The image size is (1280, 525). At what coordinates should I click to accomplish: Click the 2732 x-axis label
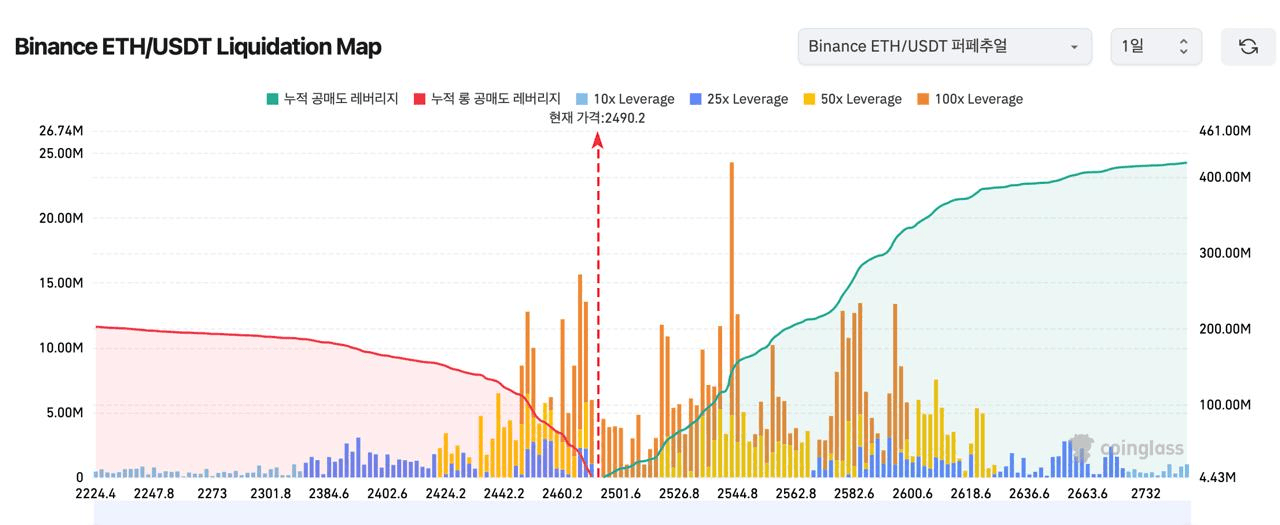1145,493
